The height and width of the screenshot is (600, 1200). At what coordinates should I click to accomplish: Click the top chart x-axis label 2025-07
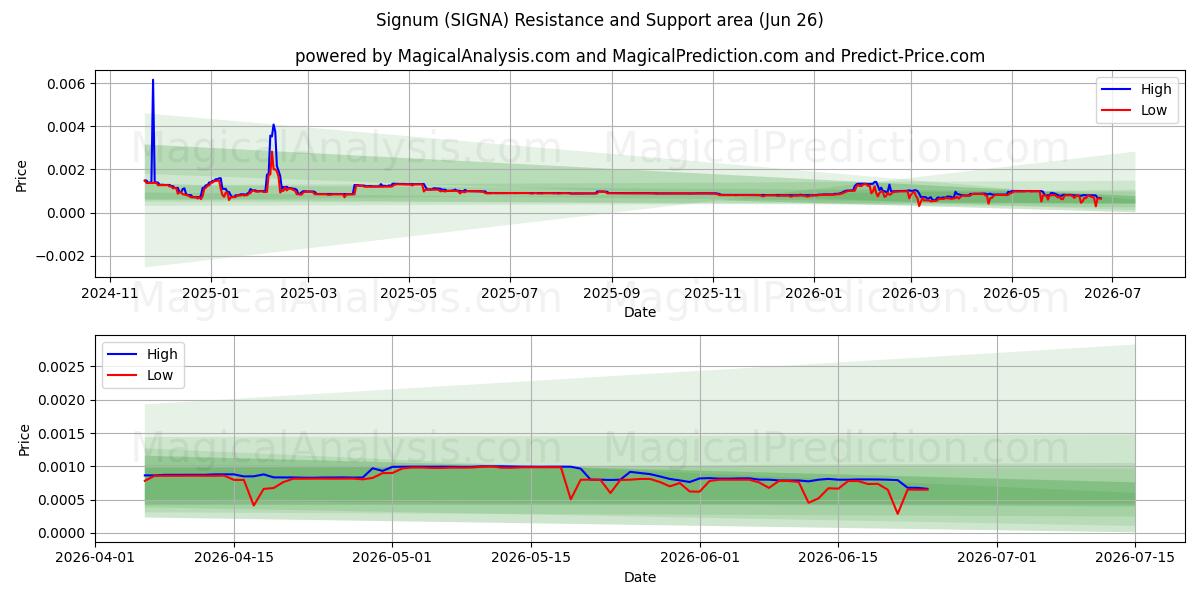(510, 294)
